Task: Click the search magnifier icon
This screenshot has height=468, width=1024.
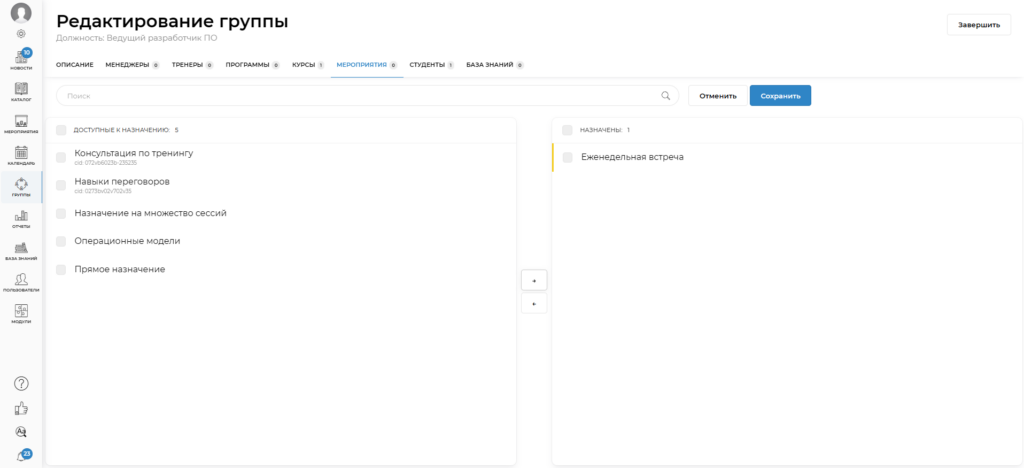Action: click(665, 95)
